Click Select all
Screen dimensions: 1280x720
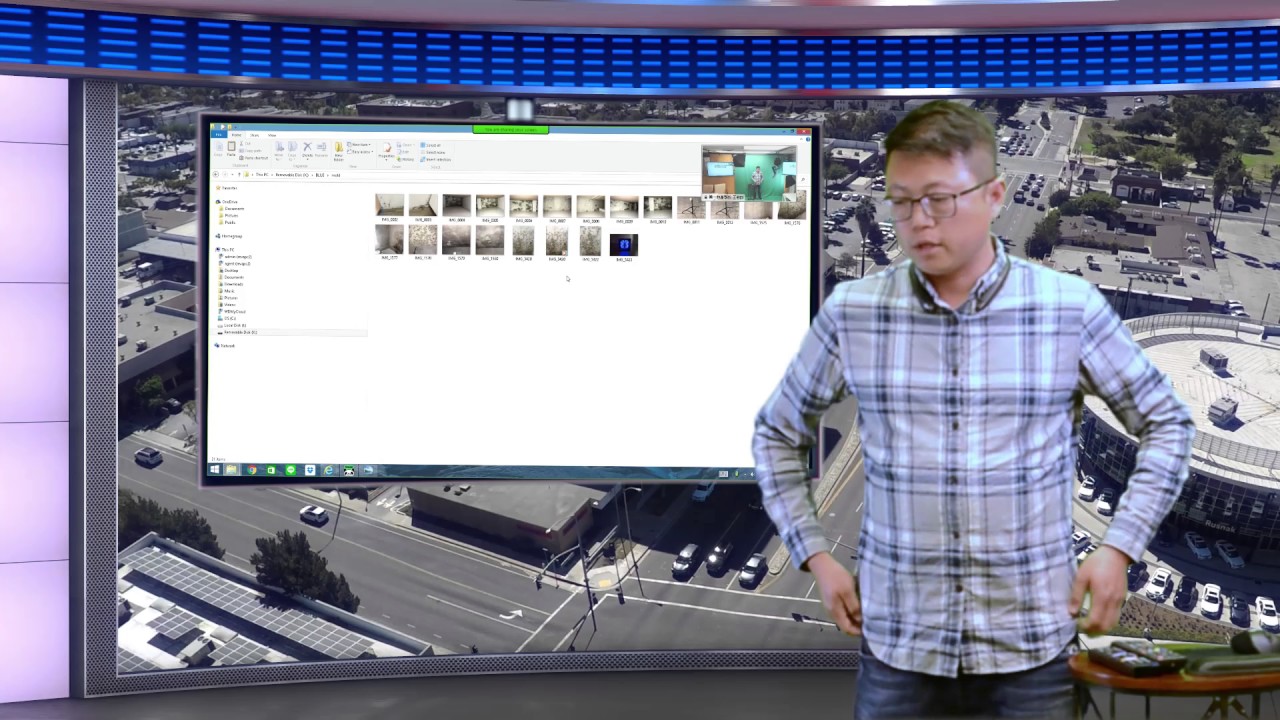[x=430, y=145]
